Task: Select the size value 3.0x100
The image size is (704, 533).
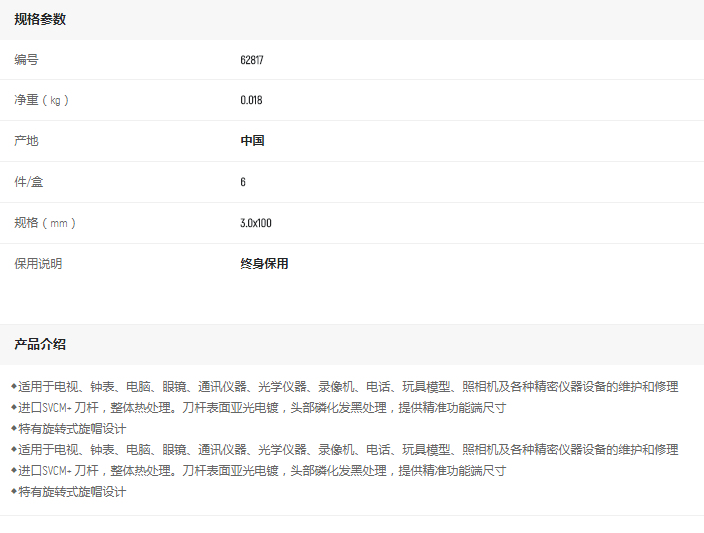Action: pyautogui.click(x=256, y=223)
